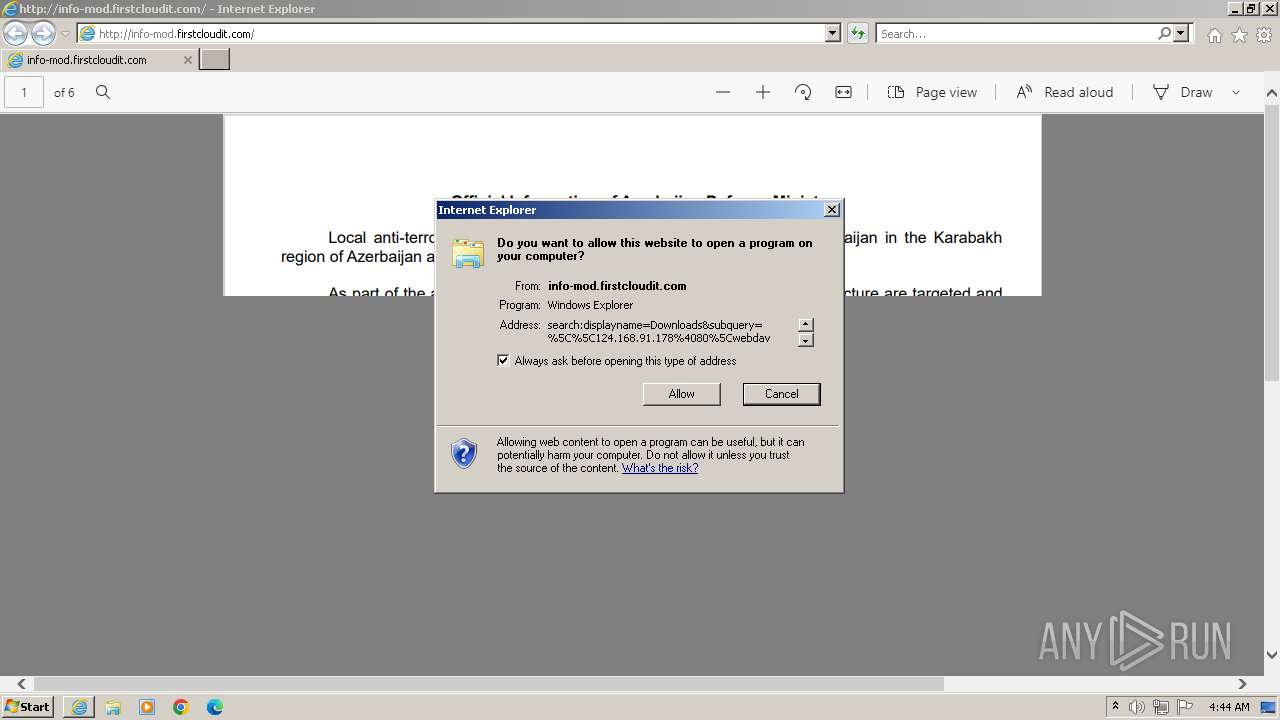Click the browser Search box
This screenshot has height=720, width=1280.
[1015, 34]
